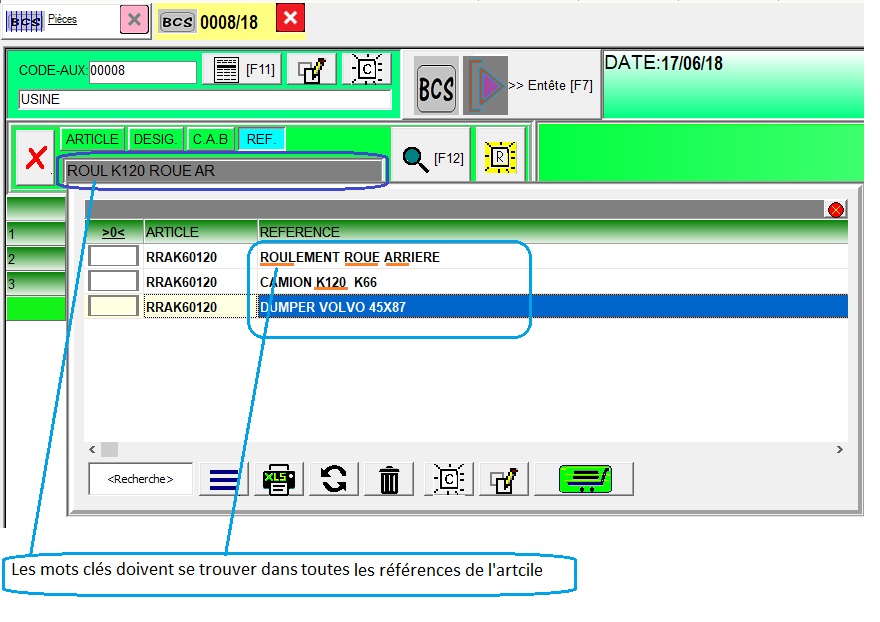The image size is (880, 622).
Task: Click the trash delete icon
Action: 388,480
